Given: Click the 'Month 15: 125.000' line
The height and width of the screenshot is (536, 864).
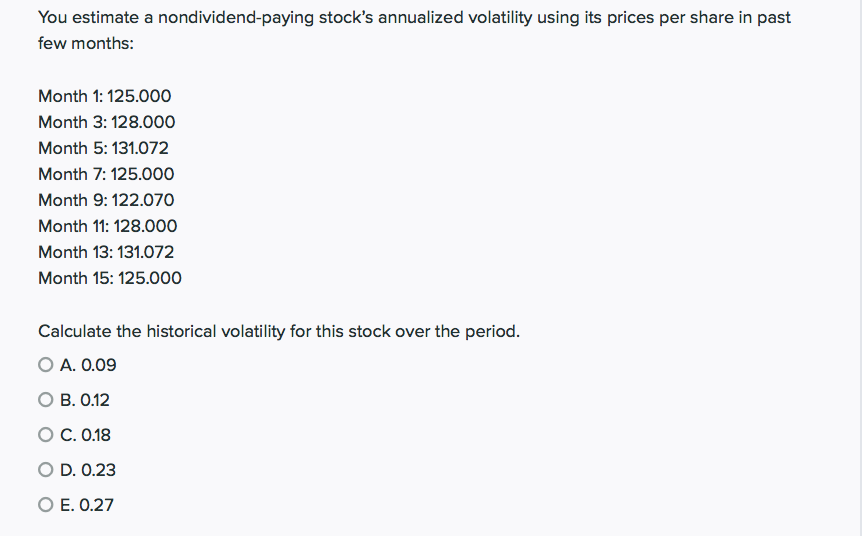Looking at the screenshot, I should point(110,278).
